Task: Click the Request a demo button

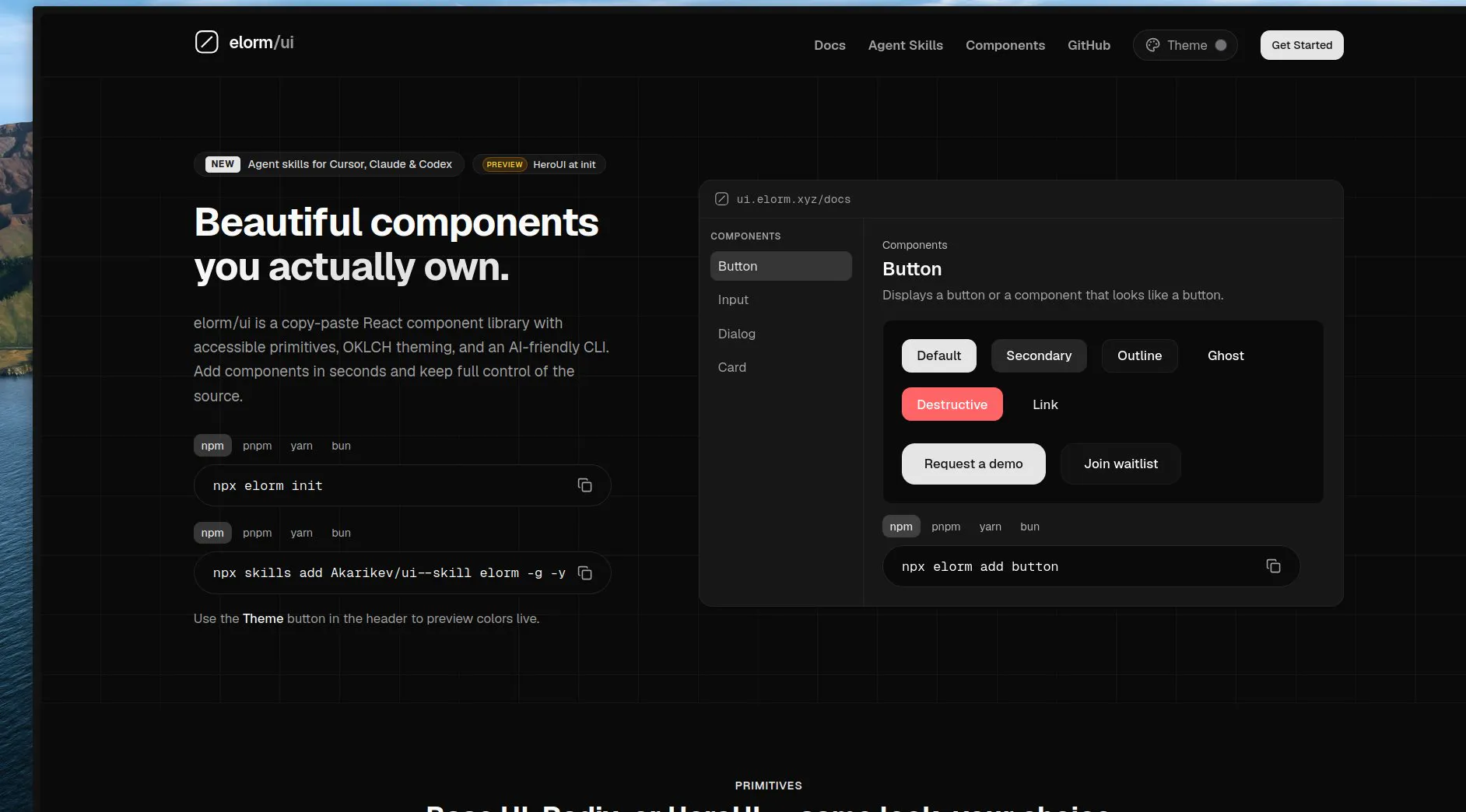Action: [973, 464]
